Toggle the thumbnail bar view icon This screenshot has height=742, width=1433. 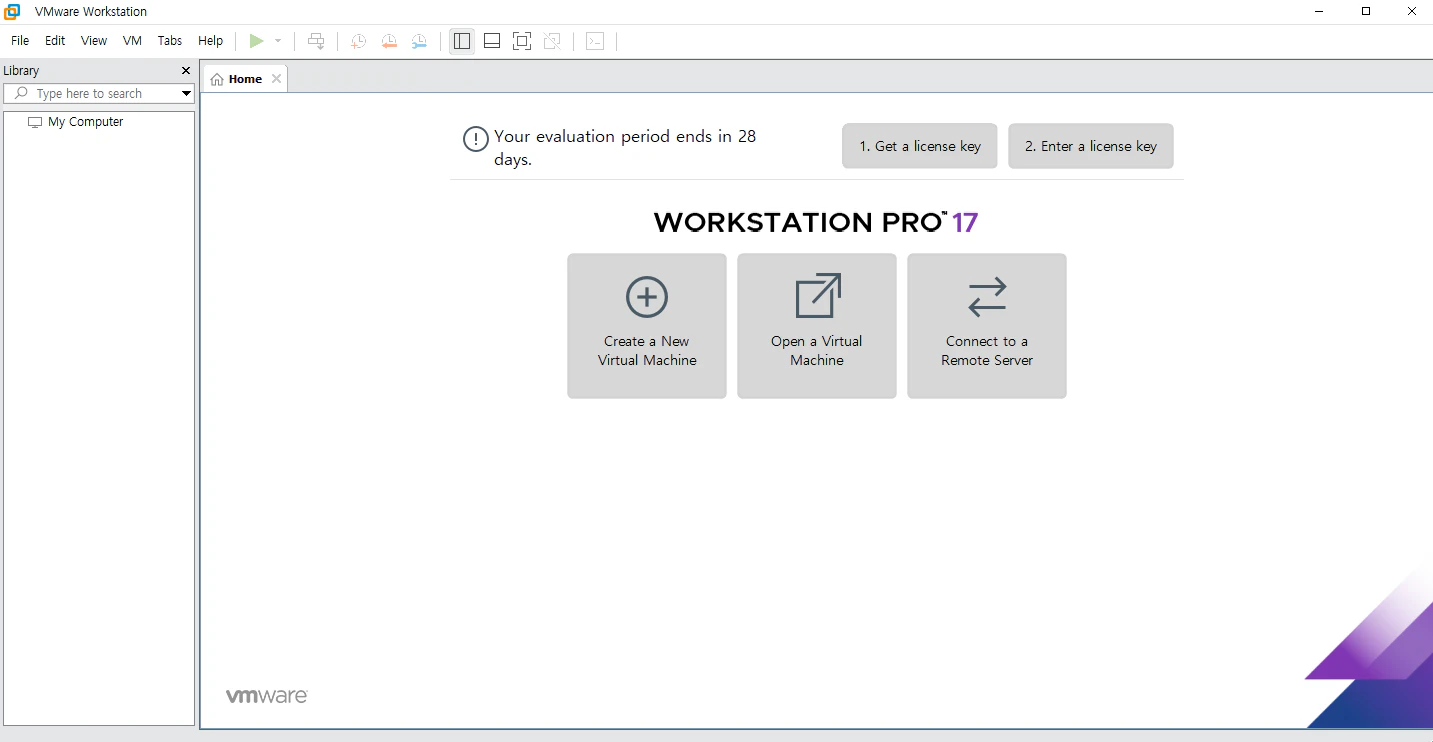point(492,41)
